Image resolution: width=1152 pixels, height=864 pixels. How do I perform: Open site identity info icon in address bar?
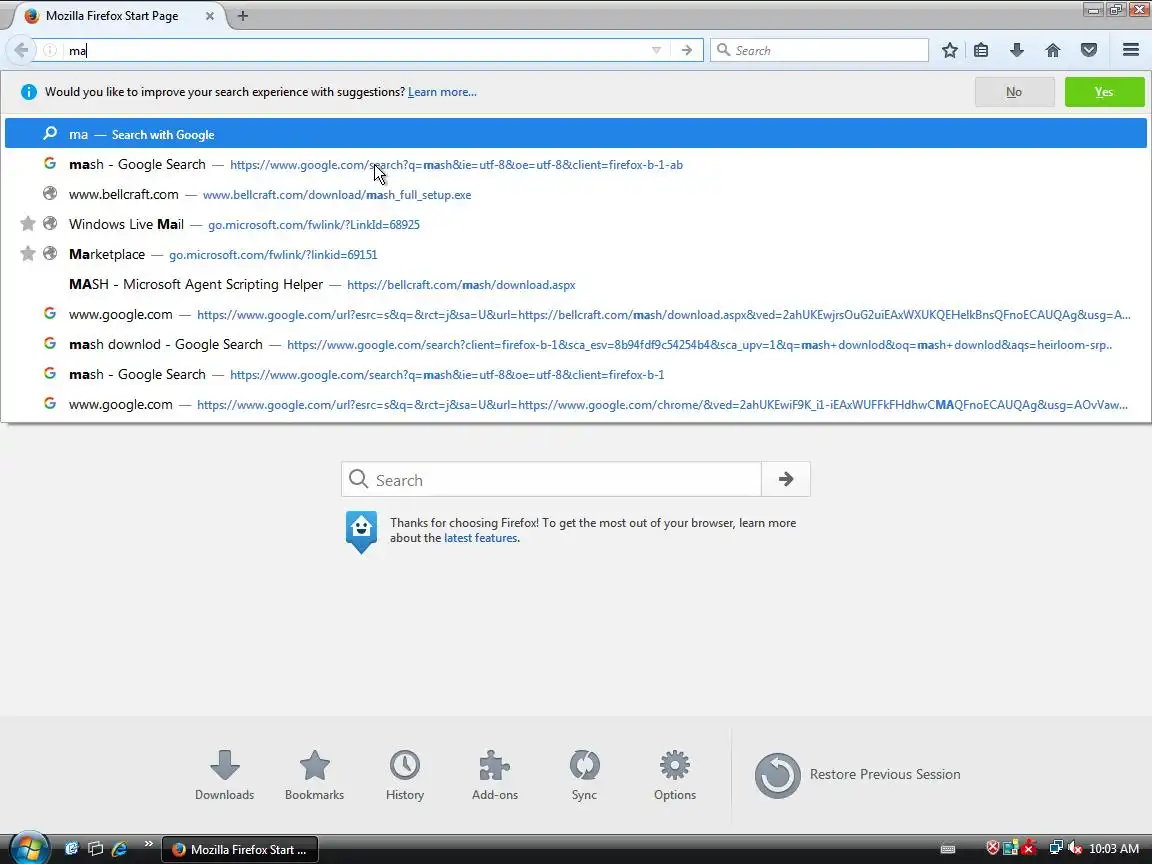tap(50, 50)
